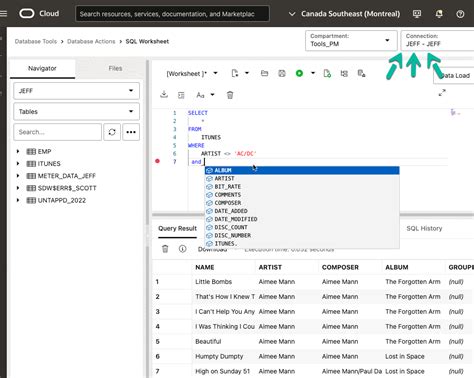Open the Compartment Tools_PM dropdown
The image size is (474, 378).
[x=351, y=40]
